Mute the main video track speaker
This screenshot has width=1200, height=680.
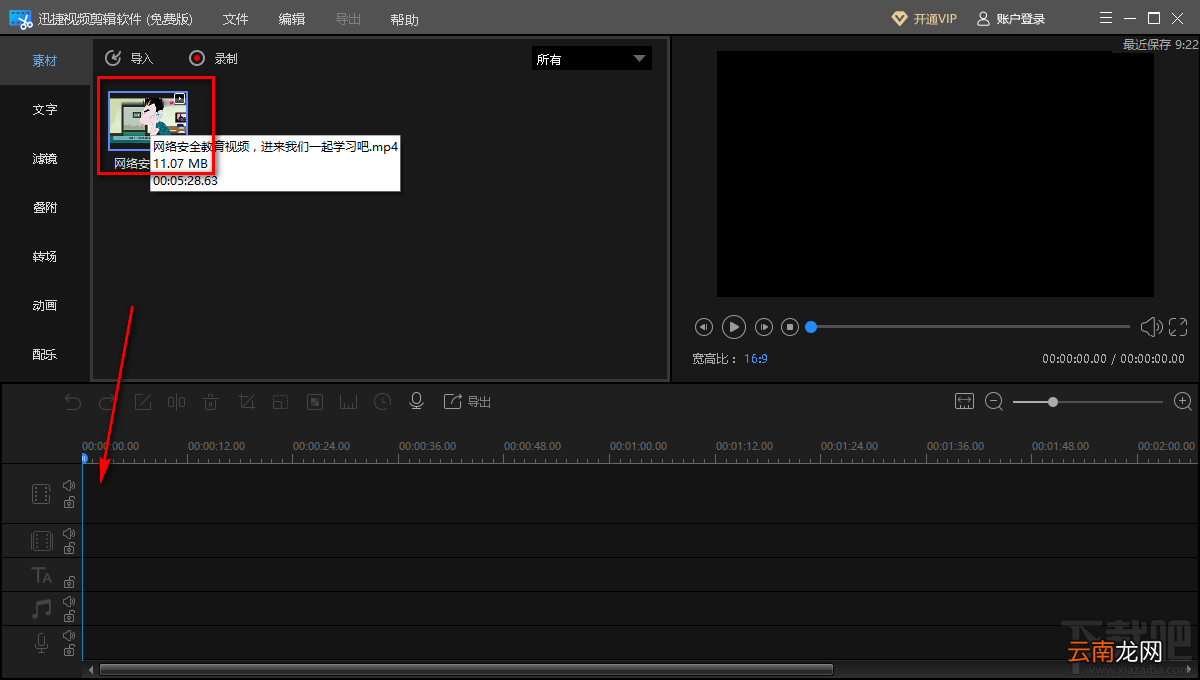(69, 485)
